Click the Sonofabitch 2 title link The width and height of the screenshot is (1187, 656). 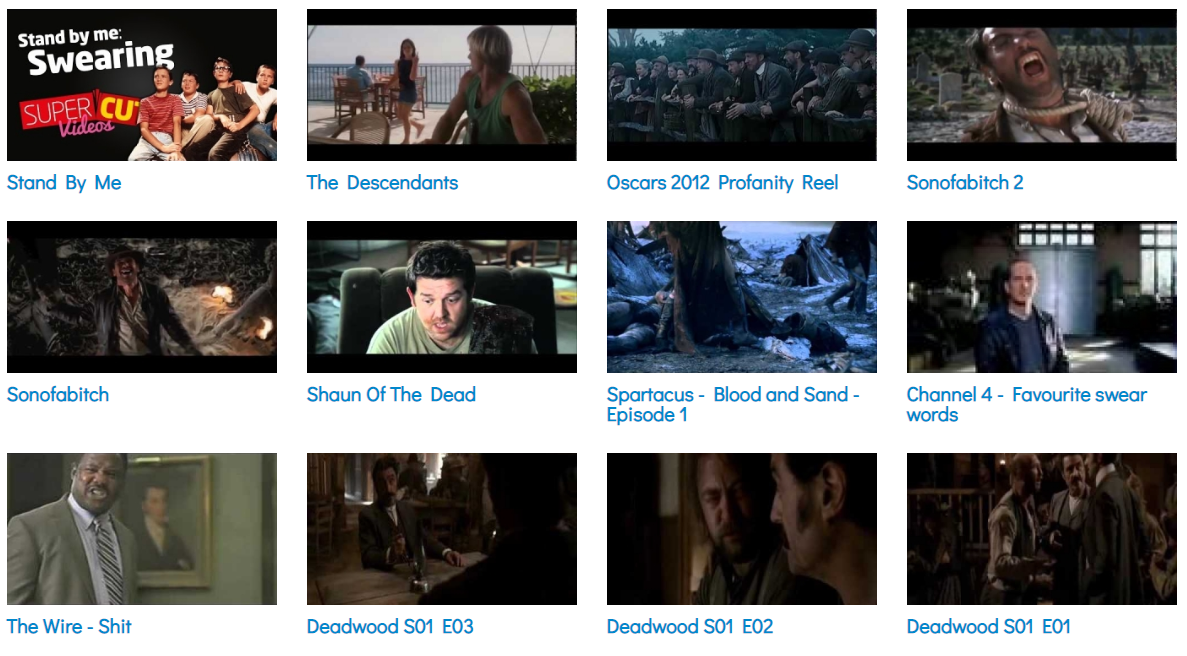point(964,182)
